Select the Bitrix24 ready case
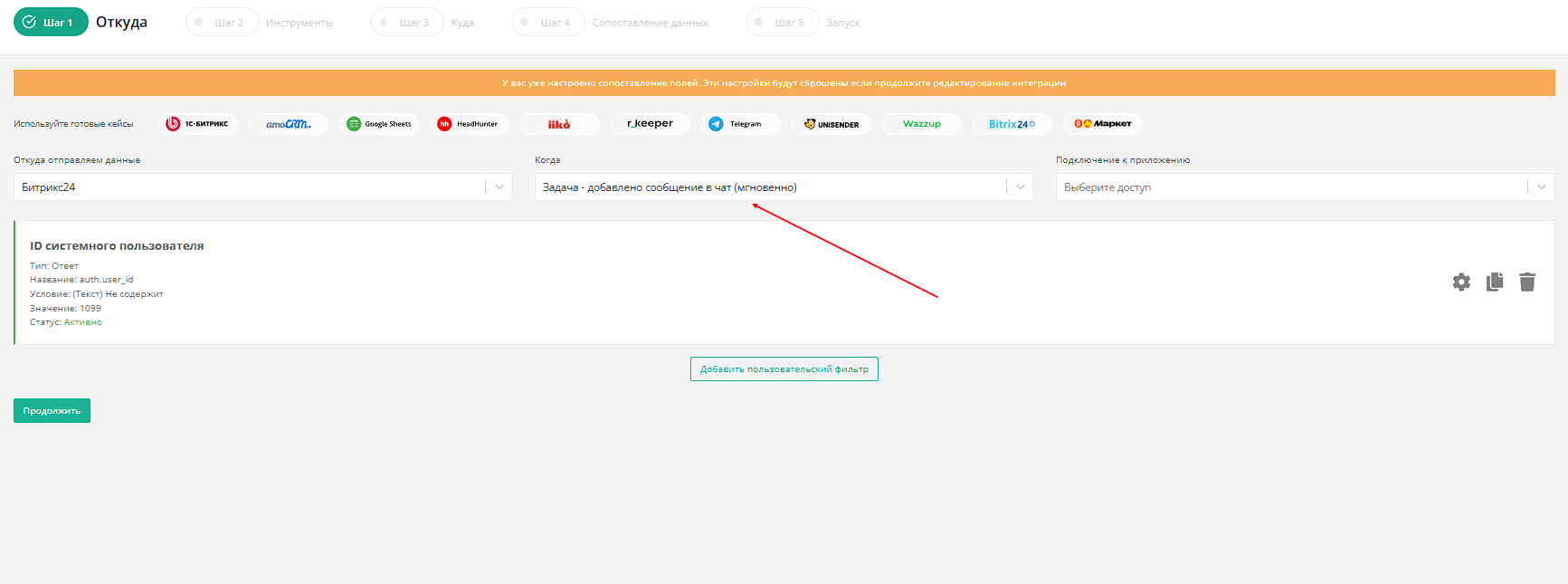 tap(1012, 124)
